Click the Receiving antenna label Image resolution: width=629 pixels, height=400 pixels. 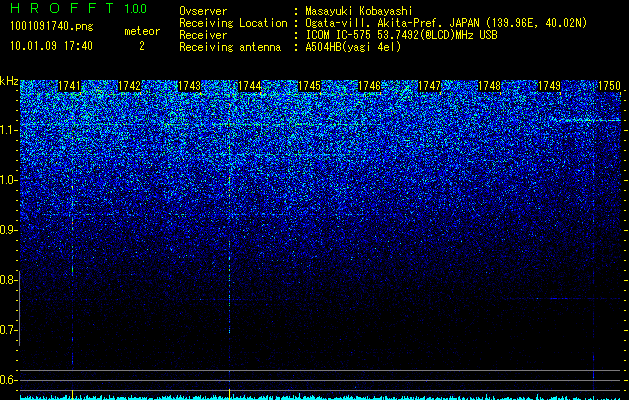click(x=230, y=47)
